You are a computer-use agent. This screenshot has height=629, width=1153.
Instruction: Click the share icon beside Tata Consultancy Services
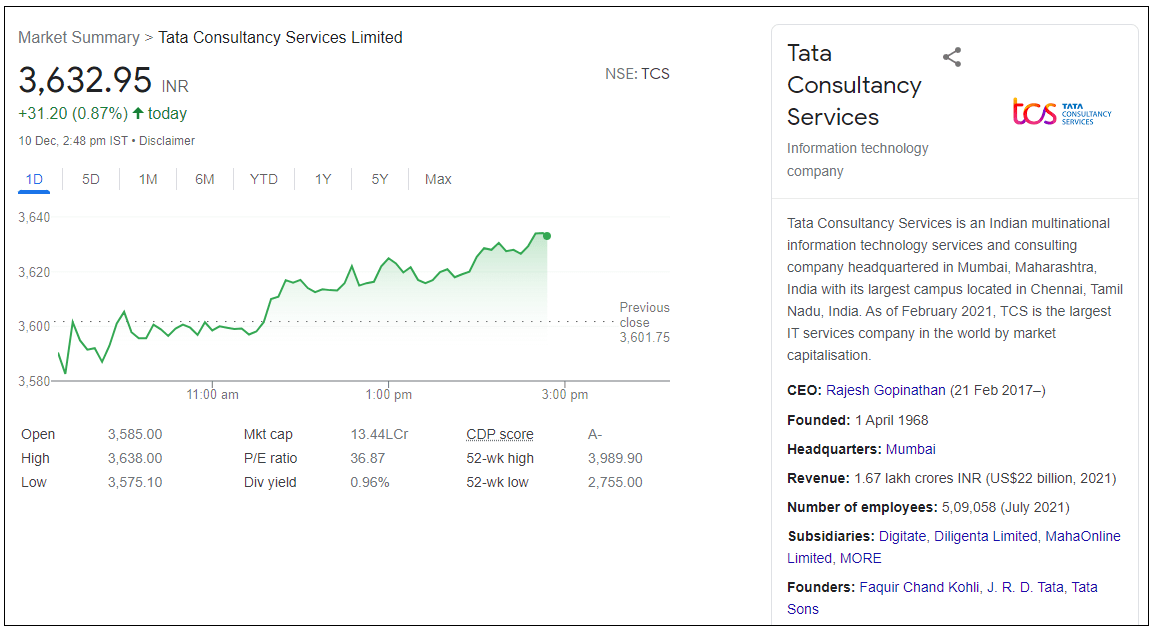952,57
